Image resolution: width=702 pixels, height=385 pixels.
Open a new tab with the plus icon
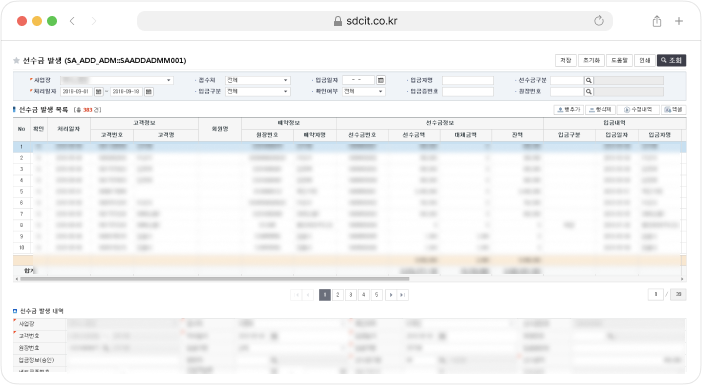[x=679, y=21]
